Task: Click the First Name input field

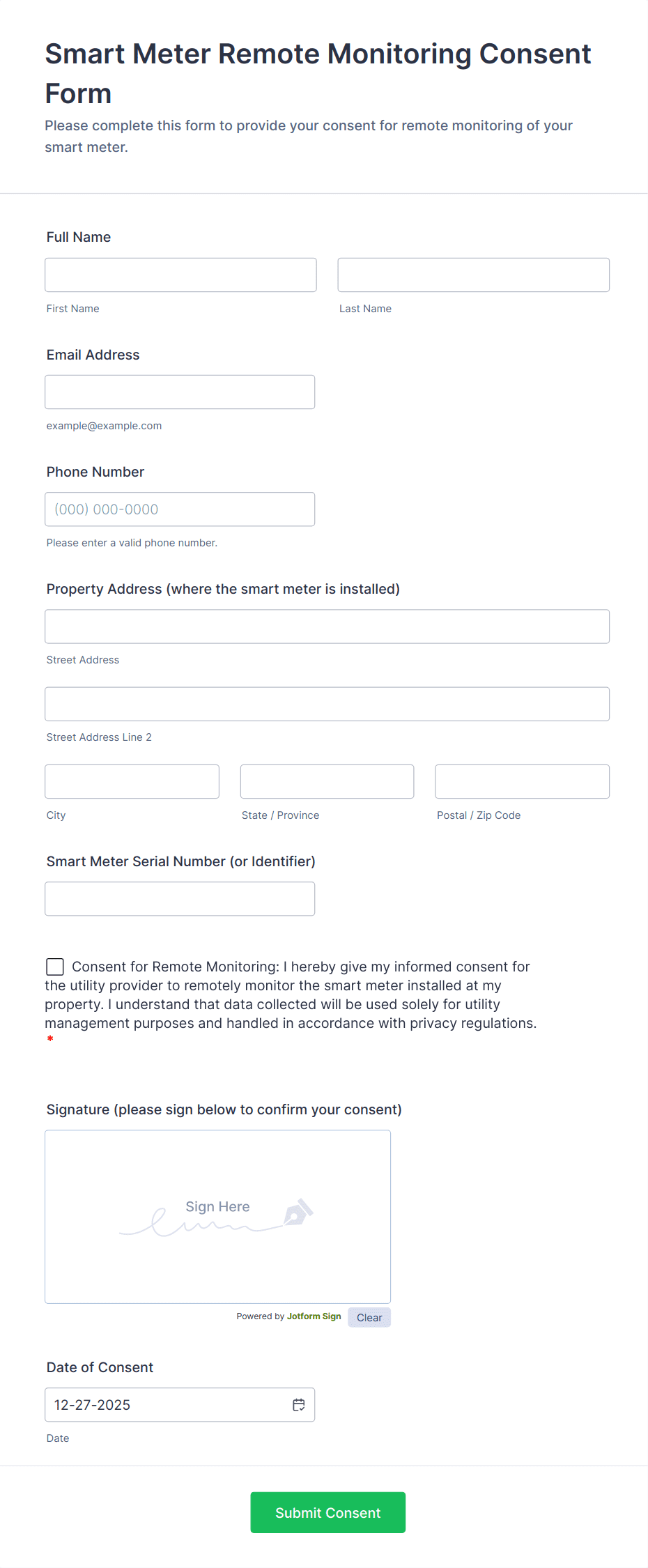Action: (180, 275)
